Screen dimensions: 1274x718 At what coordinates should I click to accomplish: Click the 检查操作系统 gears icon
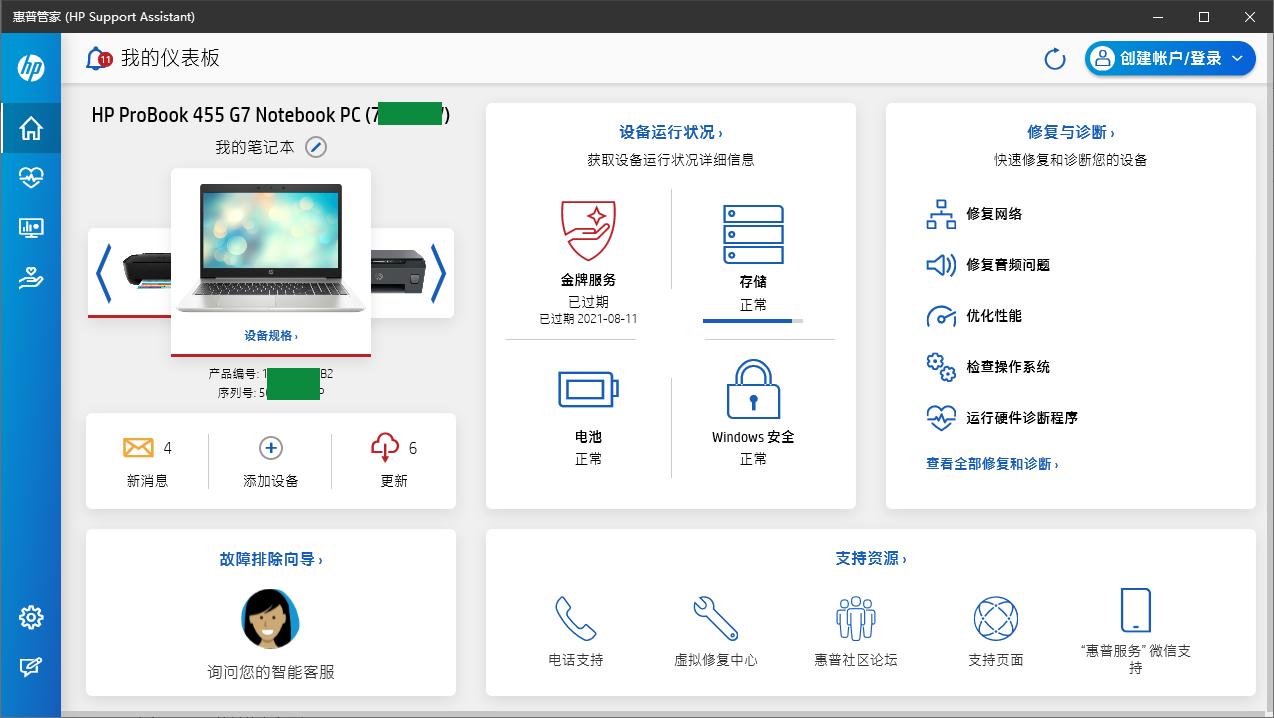(x=941, y=367)
